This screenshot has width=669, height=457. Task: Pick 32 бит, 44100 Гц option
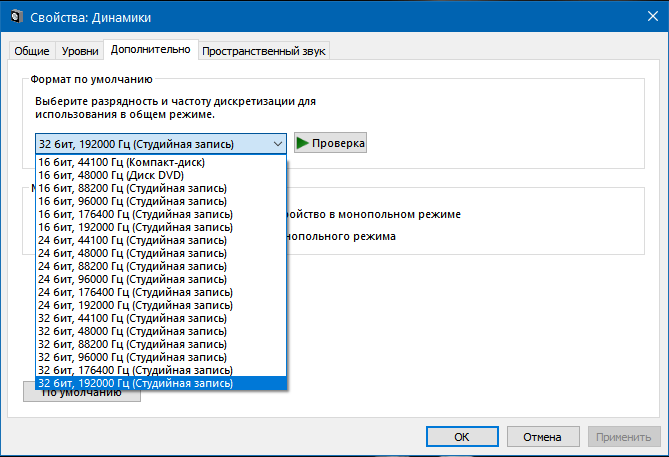(161, 318)
